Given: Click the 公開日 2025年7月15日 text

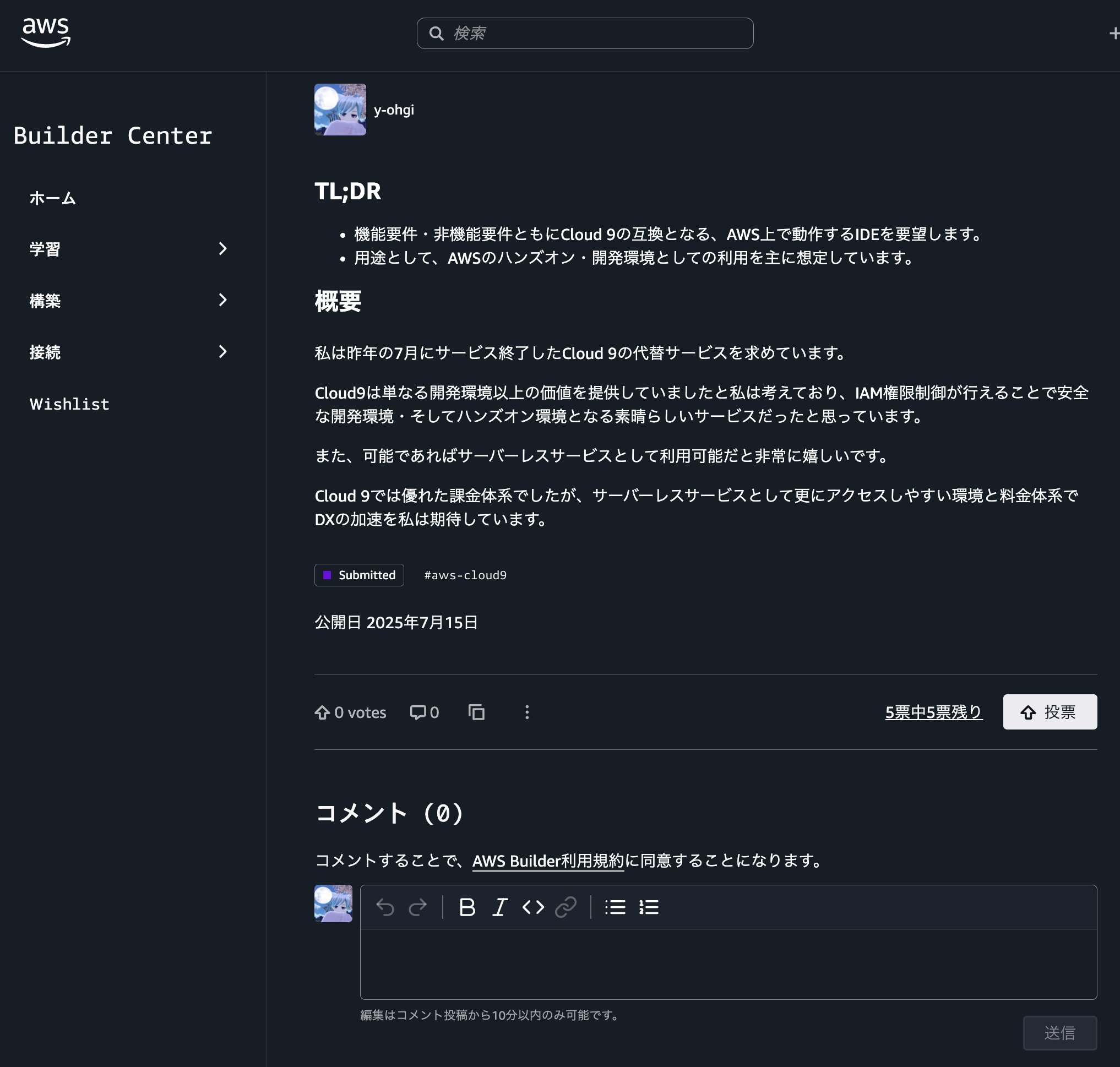Looking at the screenshot, I should click(396, 622).
